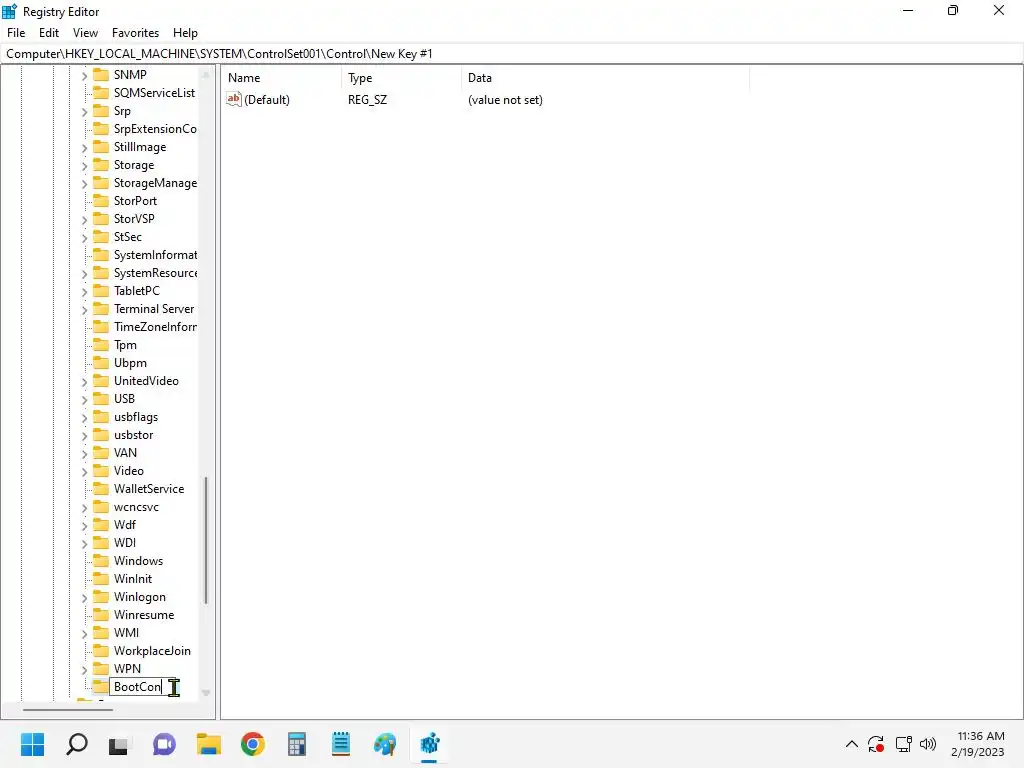
Task: Expand the Storage key
Action: 84,166
